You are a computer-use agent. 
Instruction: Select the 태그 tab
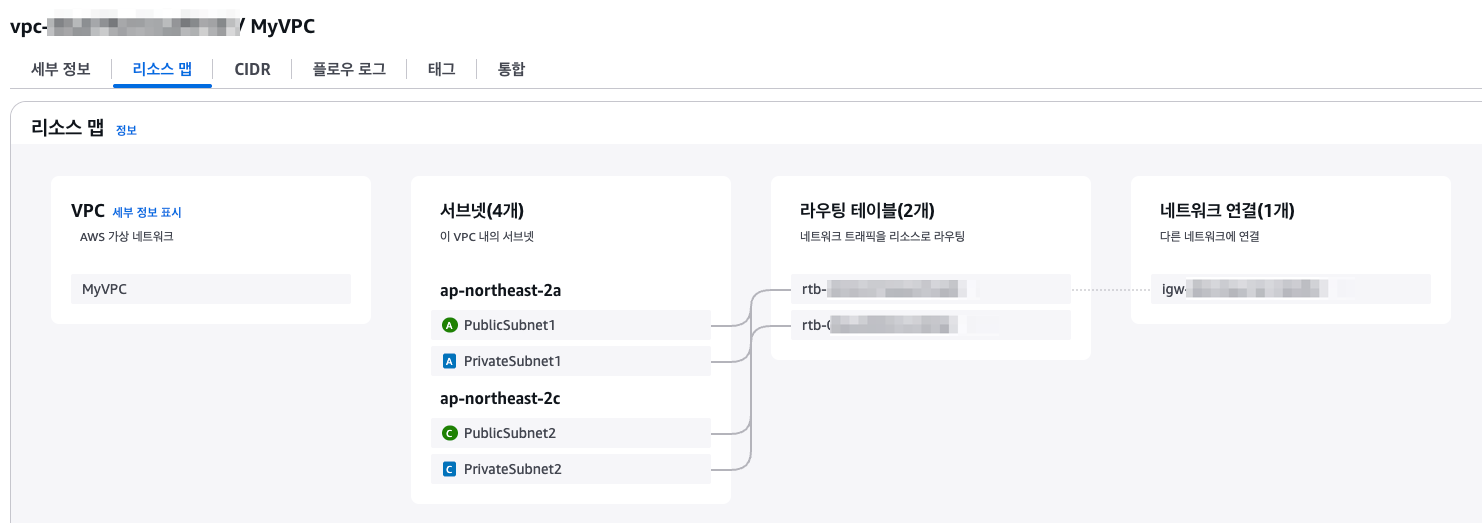(441, 69)
